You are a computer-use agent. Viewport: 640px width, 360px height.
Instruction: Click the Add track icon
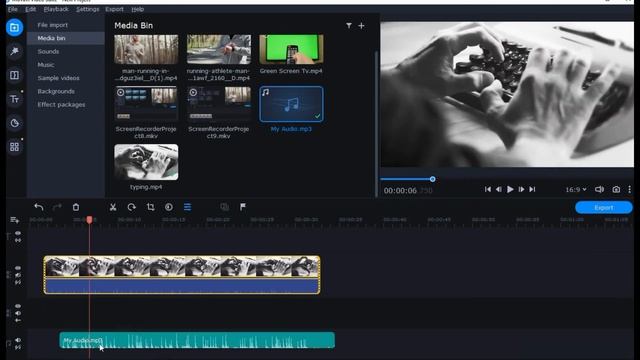point(14,220)
